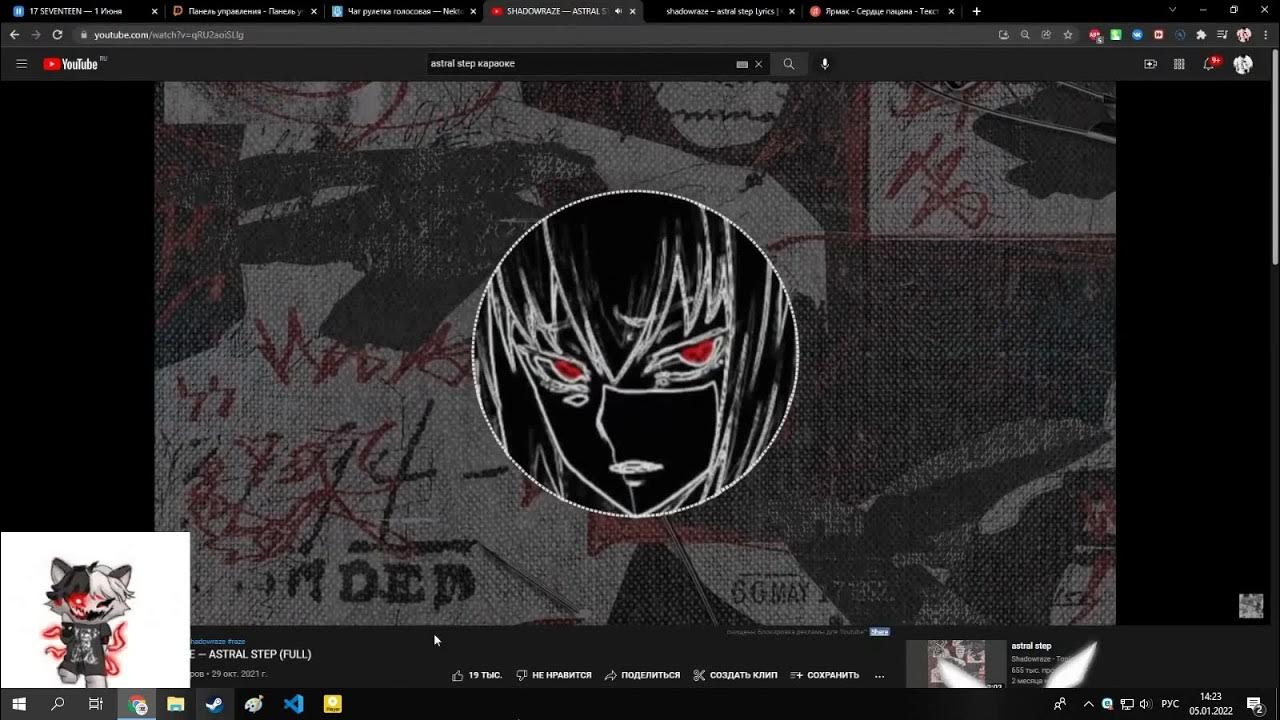Open YouTube create video icon
The height and width of the screenshot is (720, 1280).
pos(1150,64)
